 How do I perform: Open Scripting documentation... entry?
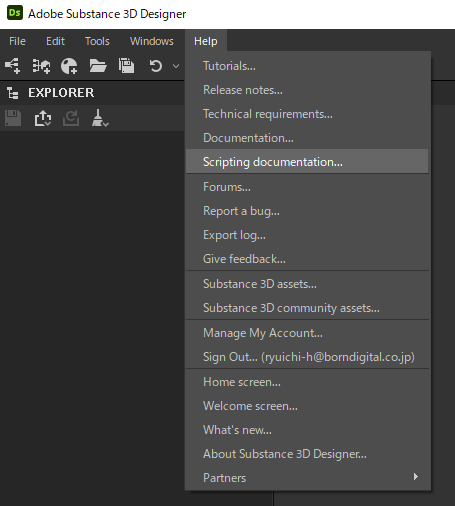[307, 161]
